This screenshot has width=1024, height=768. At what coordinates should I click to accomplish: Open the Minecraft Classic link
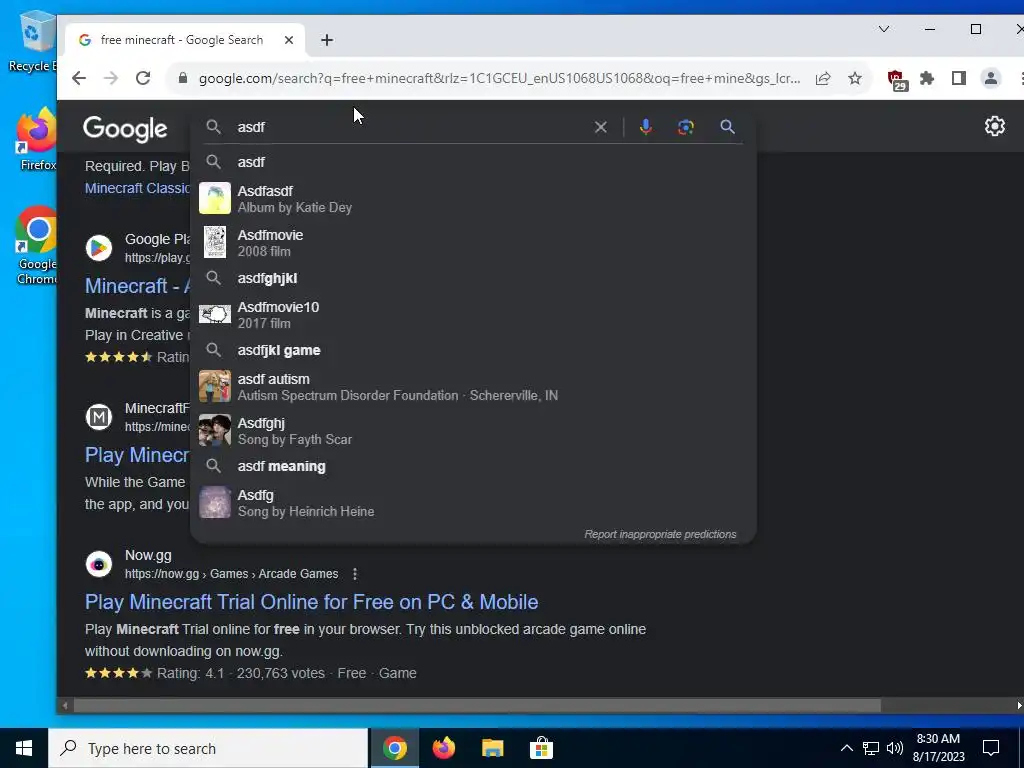(137, 188)
